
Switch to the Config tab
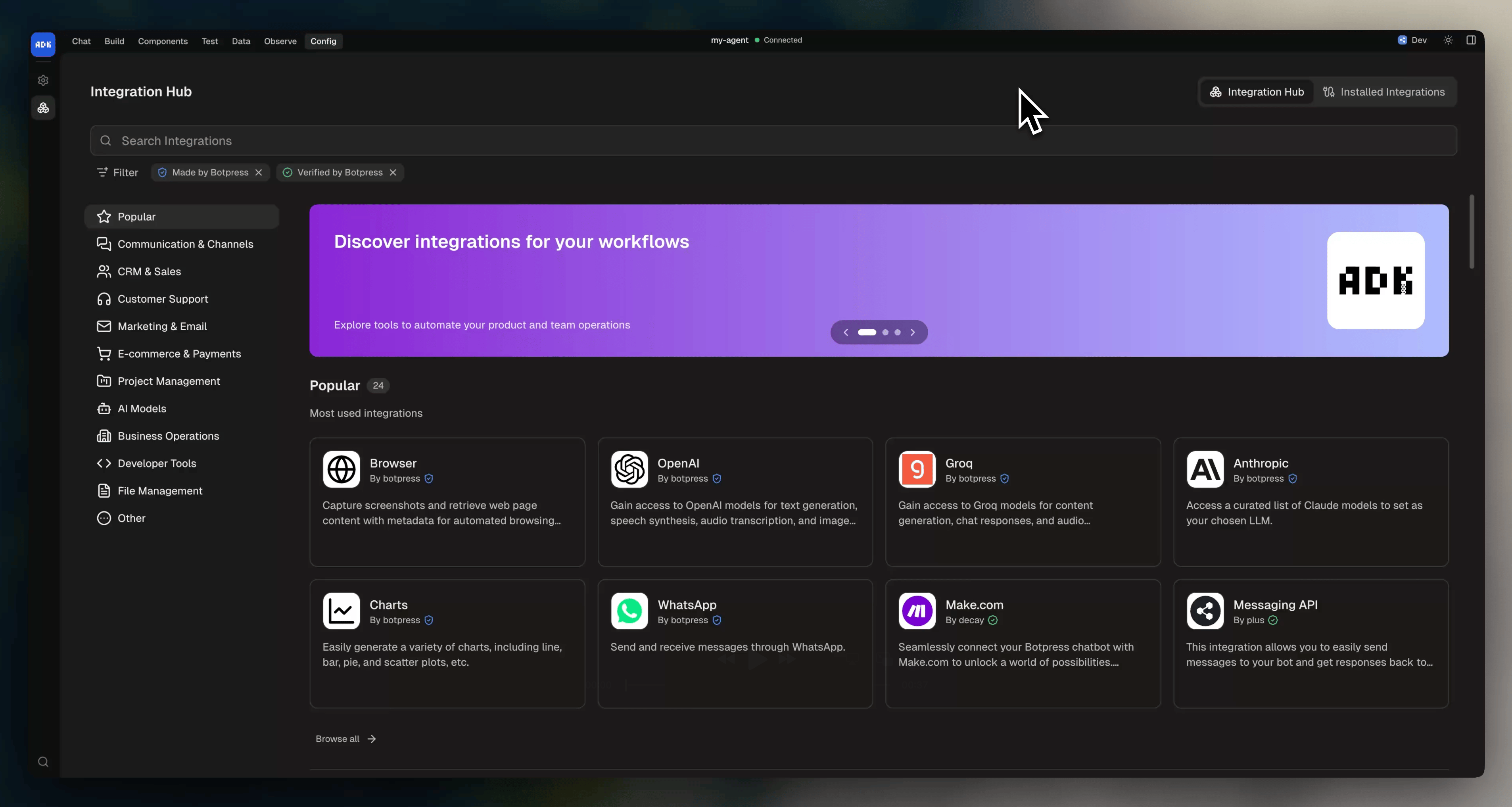click(323, 41)
